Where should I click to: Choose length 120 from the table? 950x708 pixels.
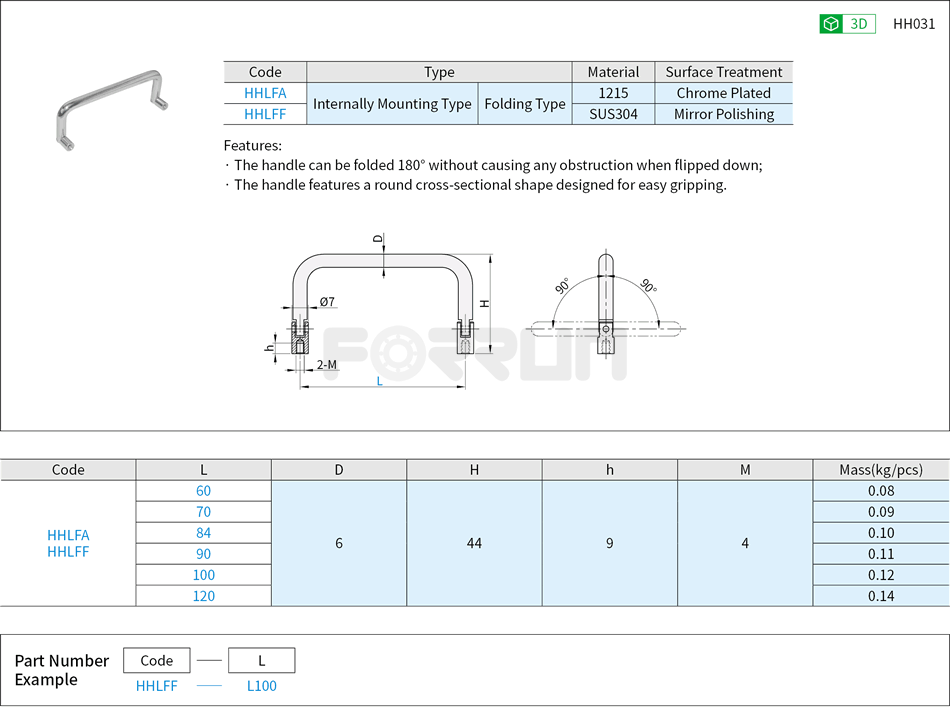point(203,595)
